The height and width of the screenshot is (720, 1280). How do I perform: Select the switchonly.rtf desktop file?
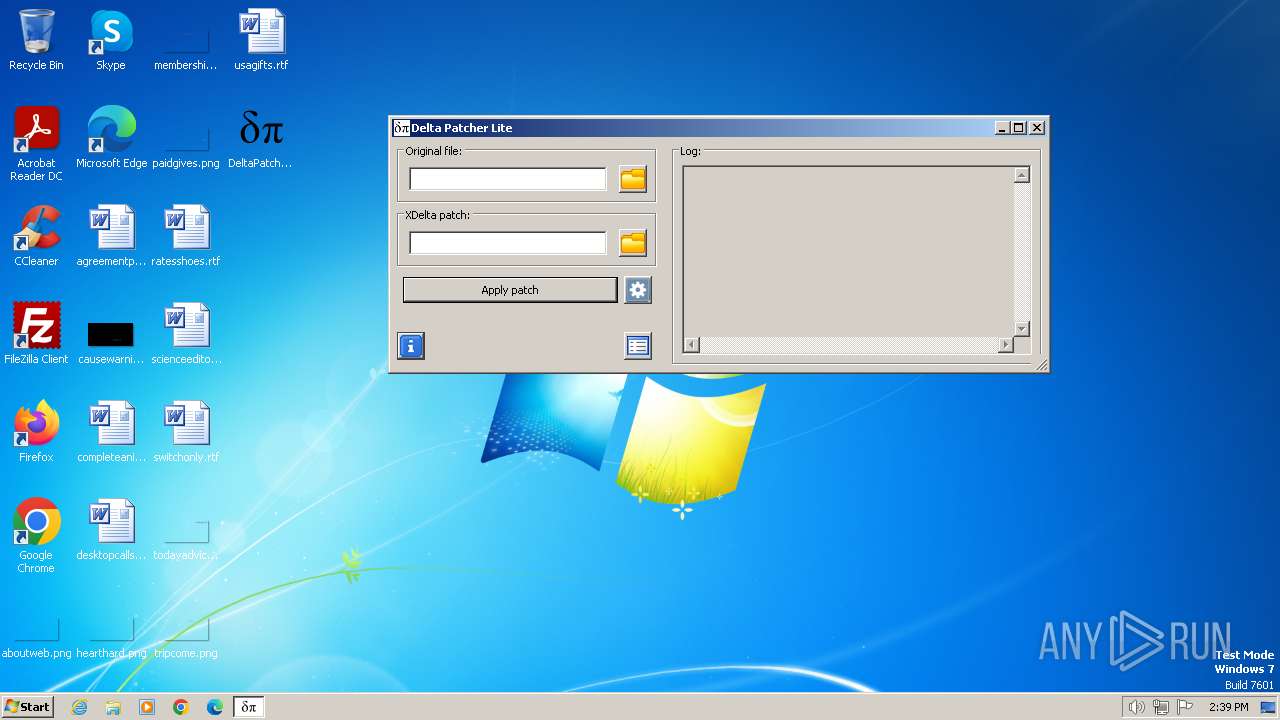[x=186, y=432]
